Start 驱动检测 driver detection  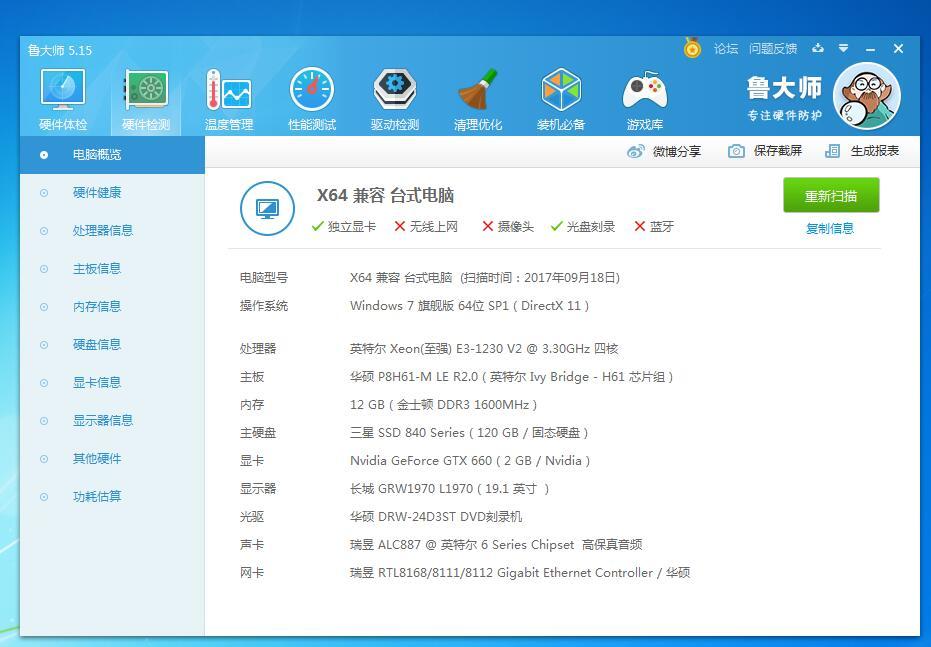pos(395,97)
